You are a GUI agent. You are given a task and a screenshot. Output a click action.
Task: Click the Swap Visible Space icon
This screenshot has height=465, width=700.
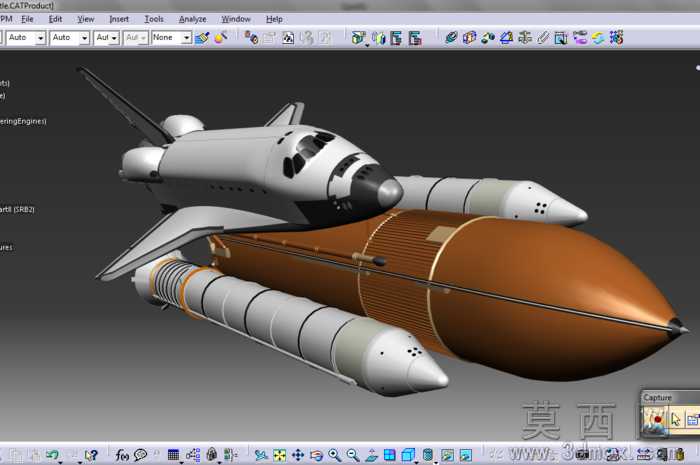466,455
